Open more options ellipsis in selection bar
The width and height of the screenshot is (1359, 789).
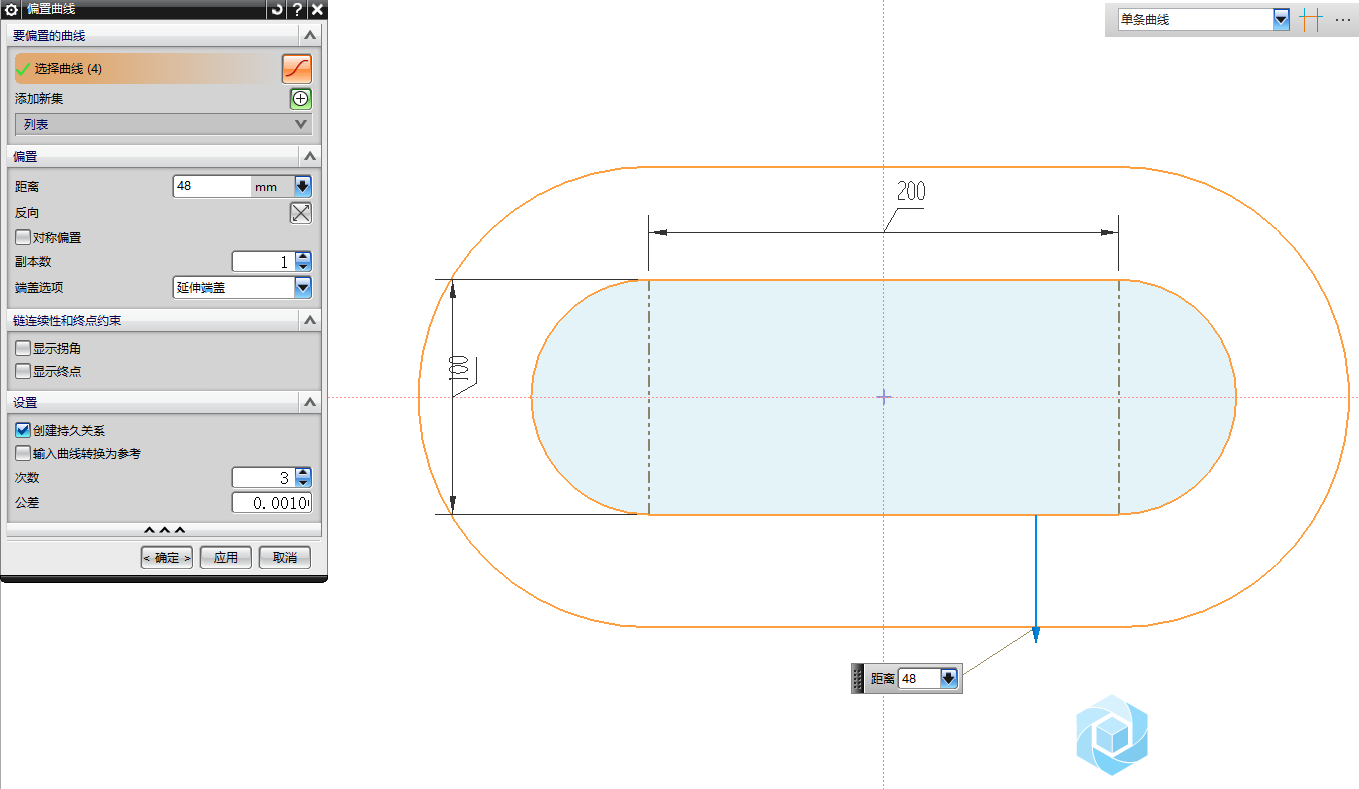(x=1342, y=20)
